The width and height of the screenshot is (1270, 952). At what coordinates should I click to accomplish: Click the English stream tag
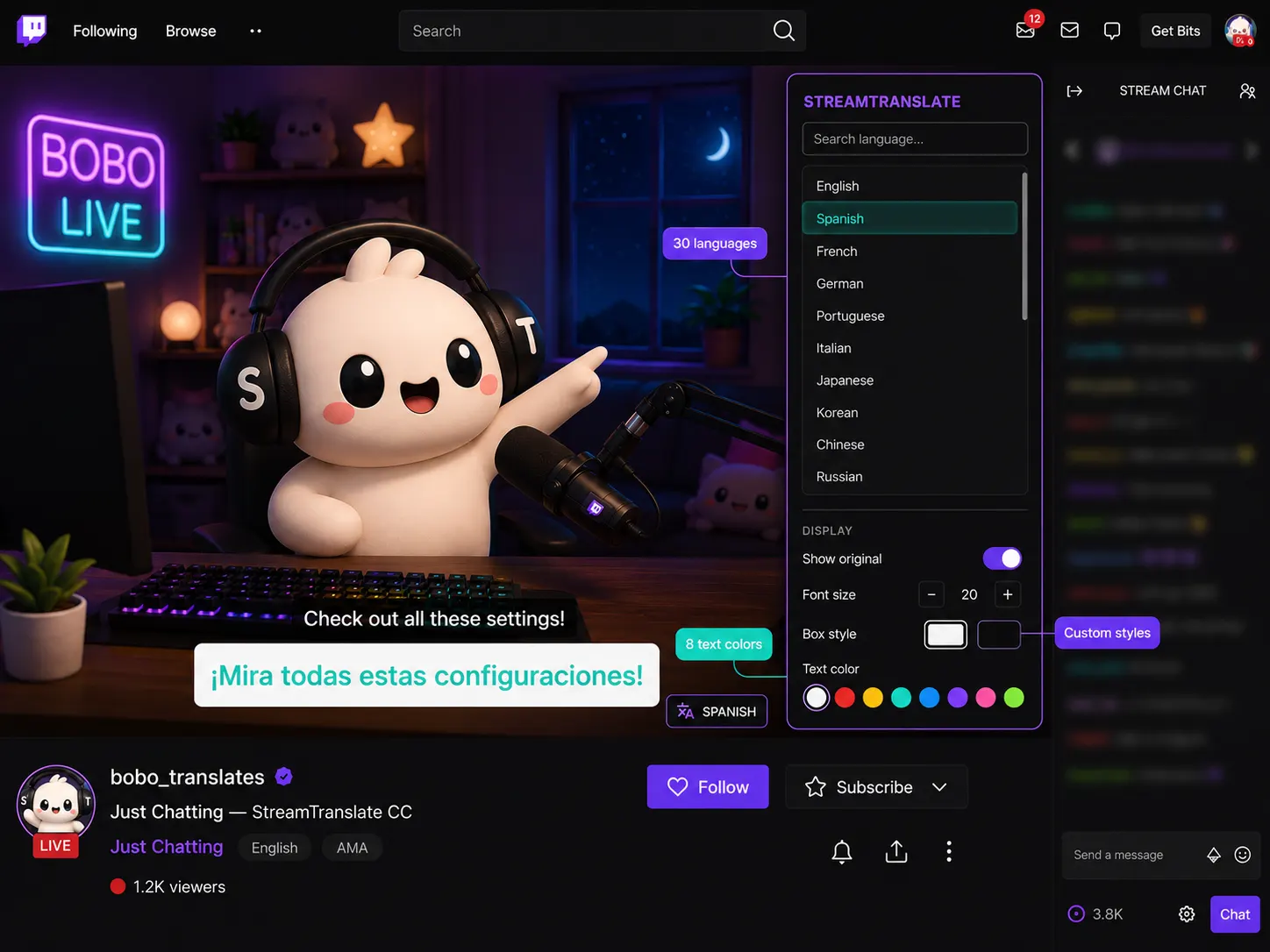tap(275, 848)
